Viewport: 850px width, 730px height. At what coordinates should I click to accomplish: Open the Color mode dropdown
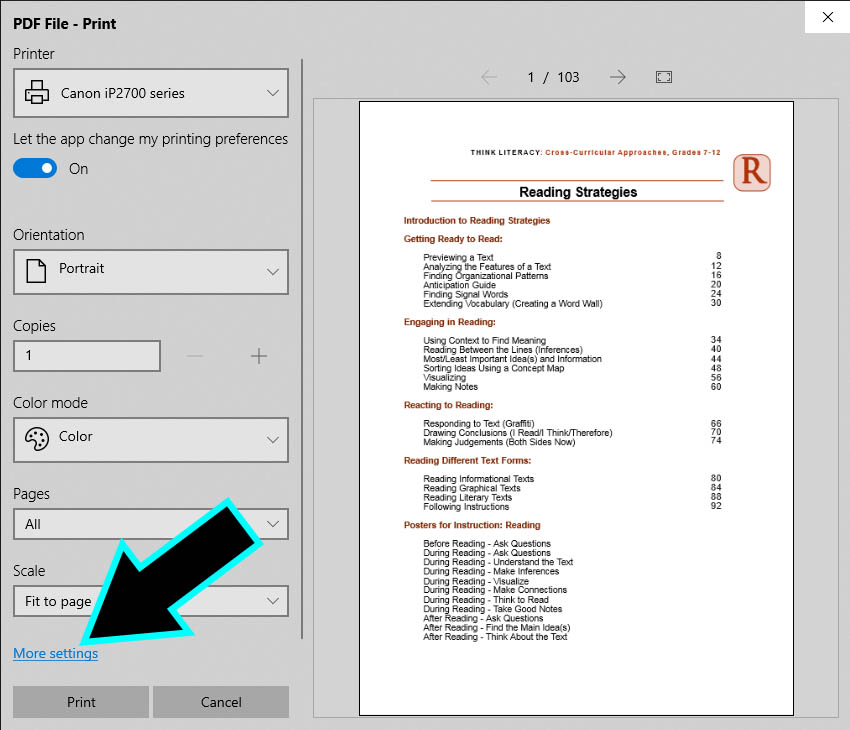tap(151, 438)
